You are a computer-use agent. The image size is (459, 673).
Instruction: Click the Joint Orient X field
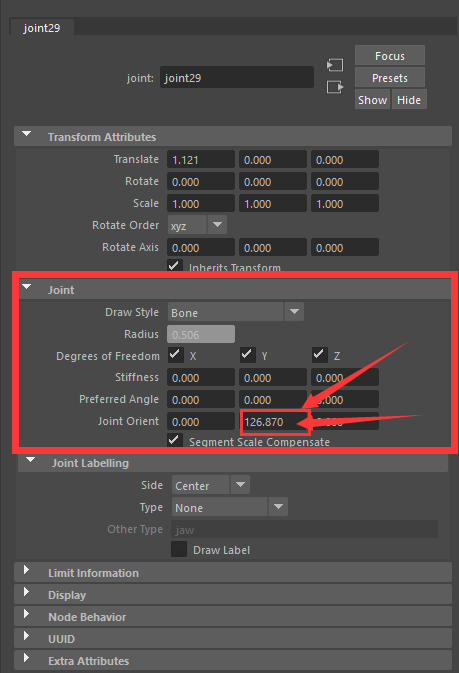[x=201, y=421]
